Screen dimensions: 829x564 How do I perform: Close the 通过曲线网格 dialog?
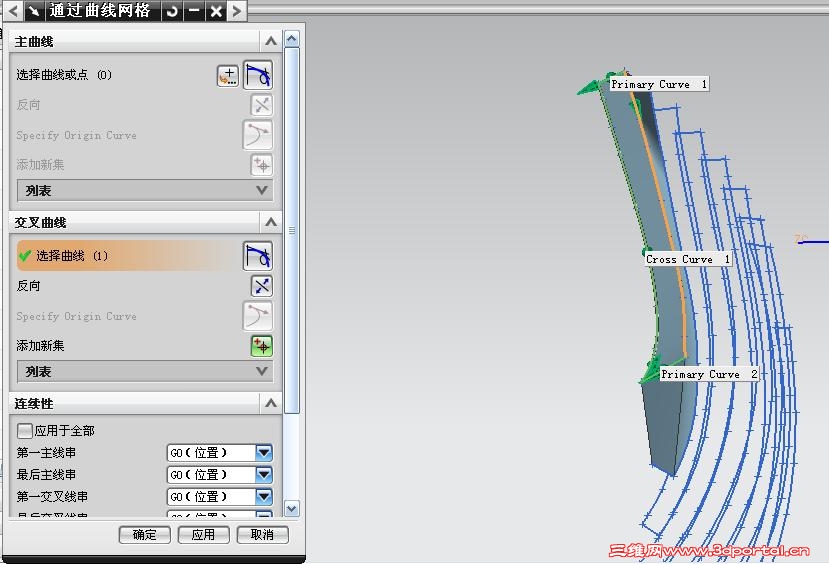[216, 11]
